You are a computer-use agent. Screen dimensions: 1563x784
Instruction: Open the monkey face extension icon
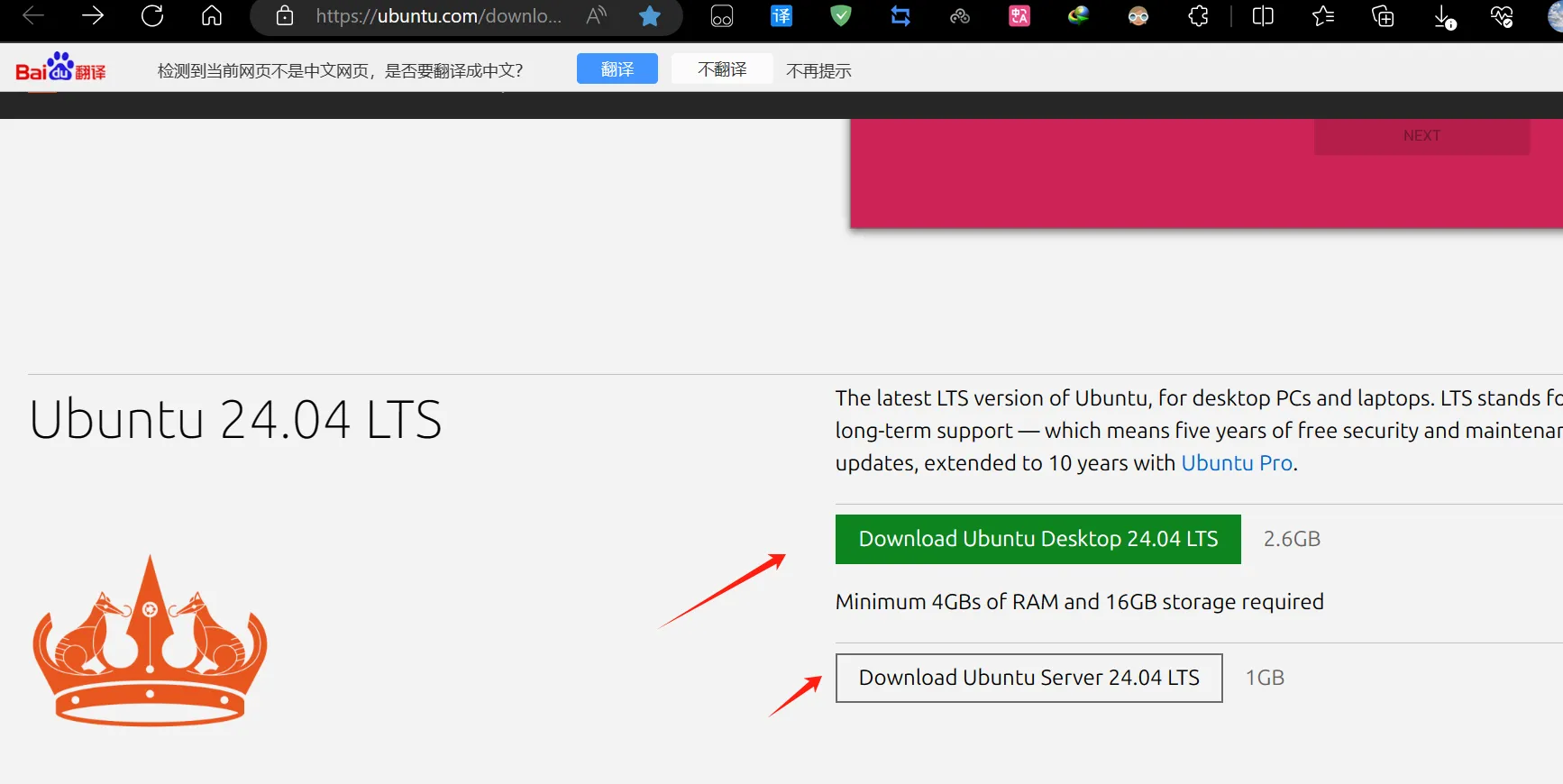click(1138, 16)
